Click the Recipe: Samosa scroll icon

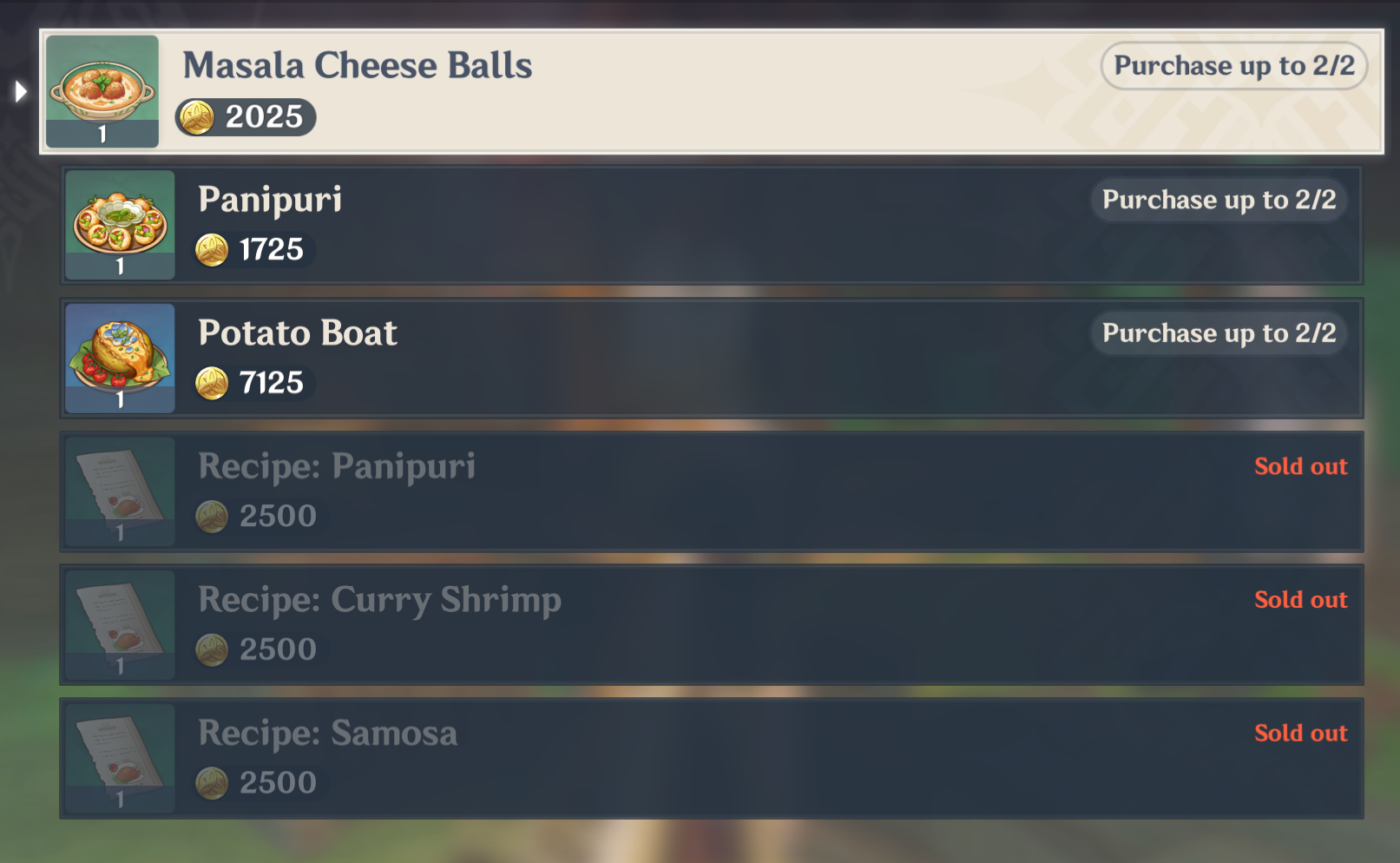pyautogui.click(x=120, y=758)
